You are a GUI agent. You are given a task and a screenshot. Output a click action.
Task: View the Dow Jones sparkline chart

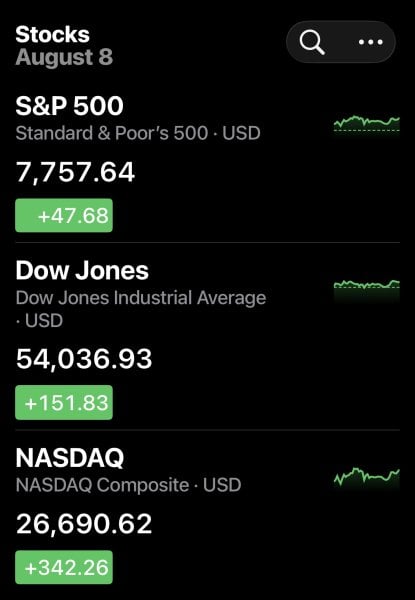[366, 289]
